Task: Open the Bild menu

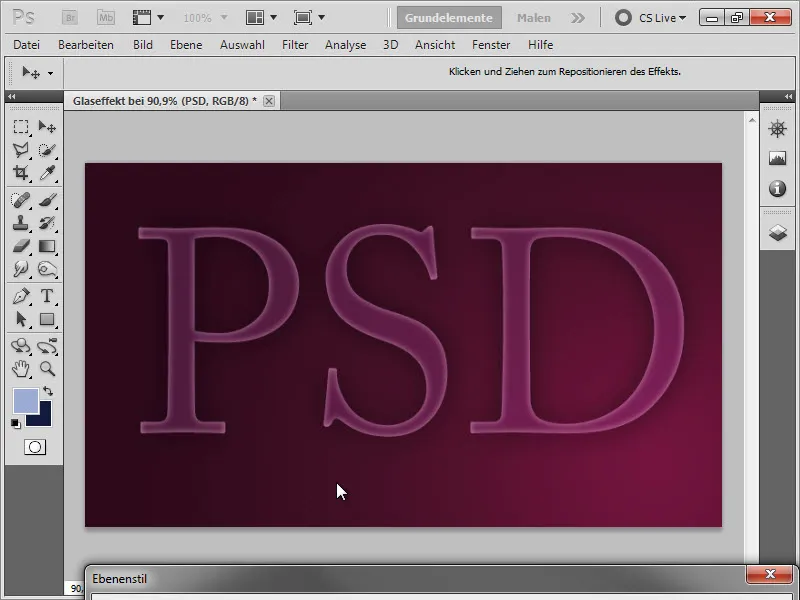Action: click(x=143, y=45)
